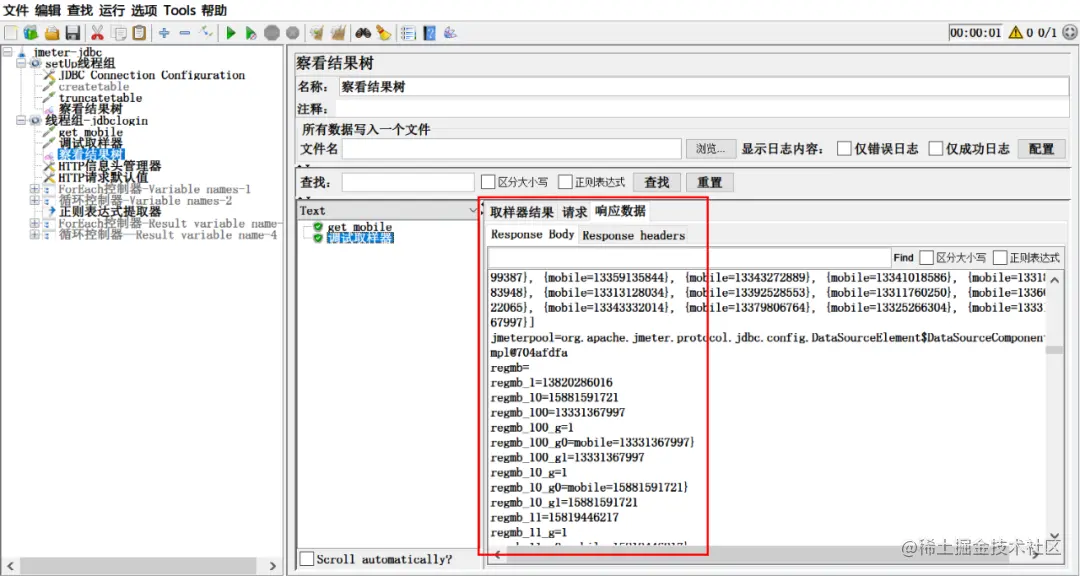Collapse the jmeter-jdbc root node
This screenshot has height=576, width=1080.
coord(8,52)
